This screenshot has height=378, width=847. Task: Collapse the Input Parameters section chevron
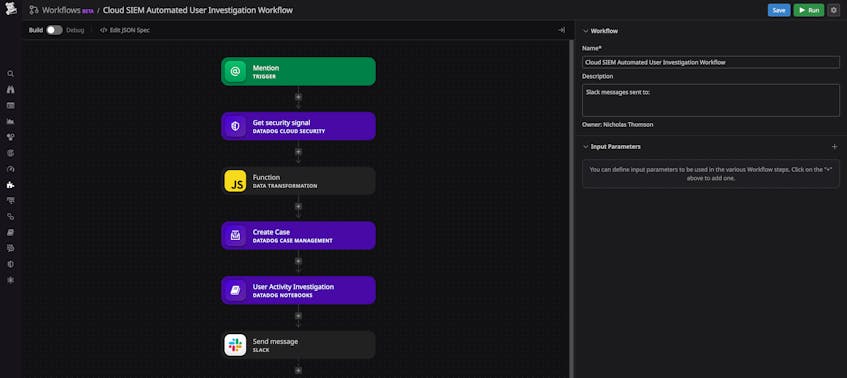coord(586,146)
